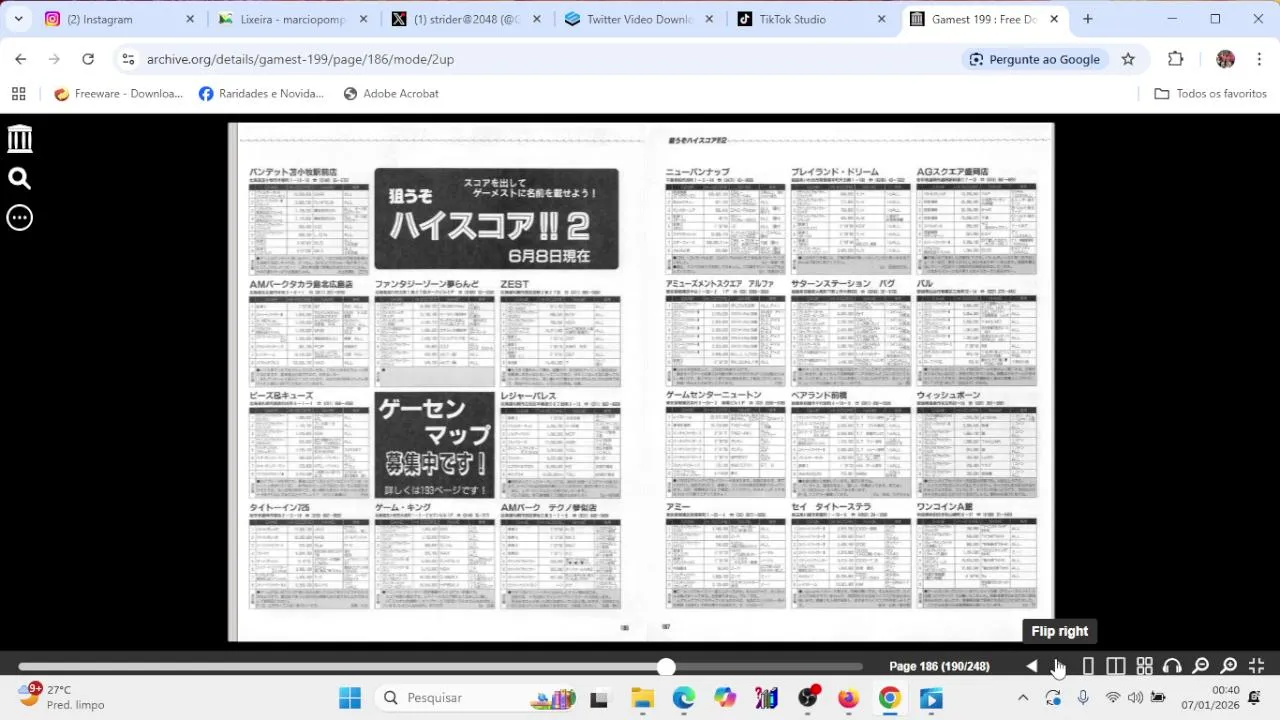Click the left magazine page 186
The height and width of the screenshot is (720, 1280).
[x=435, y=382]
